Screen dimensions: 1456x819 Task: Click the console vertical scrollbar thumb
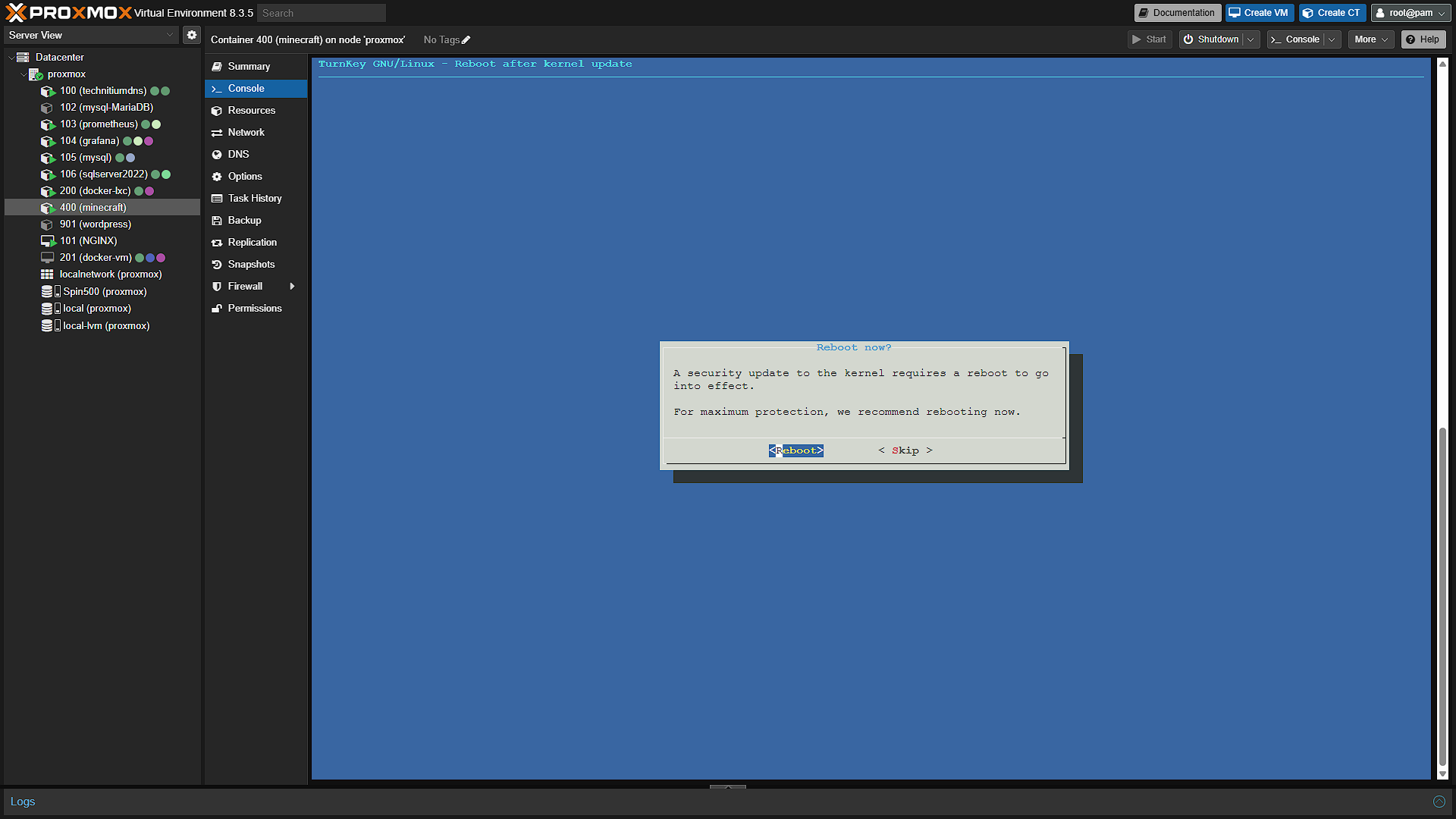[1442, 597]
